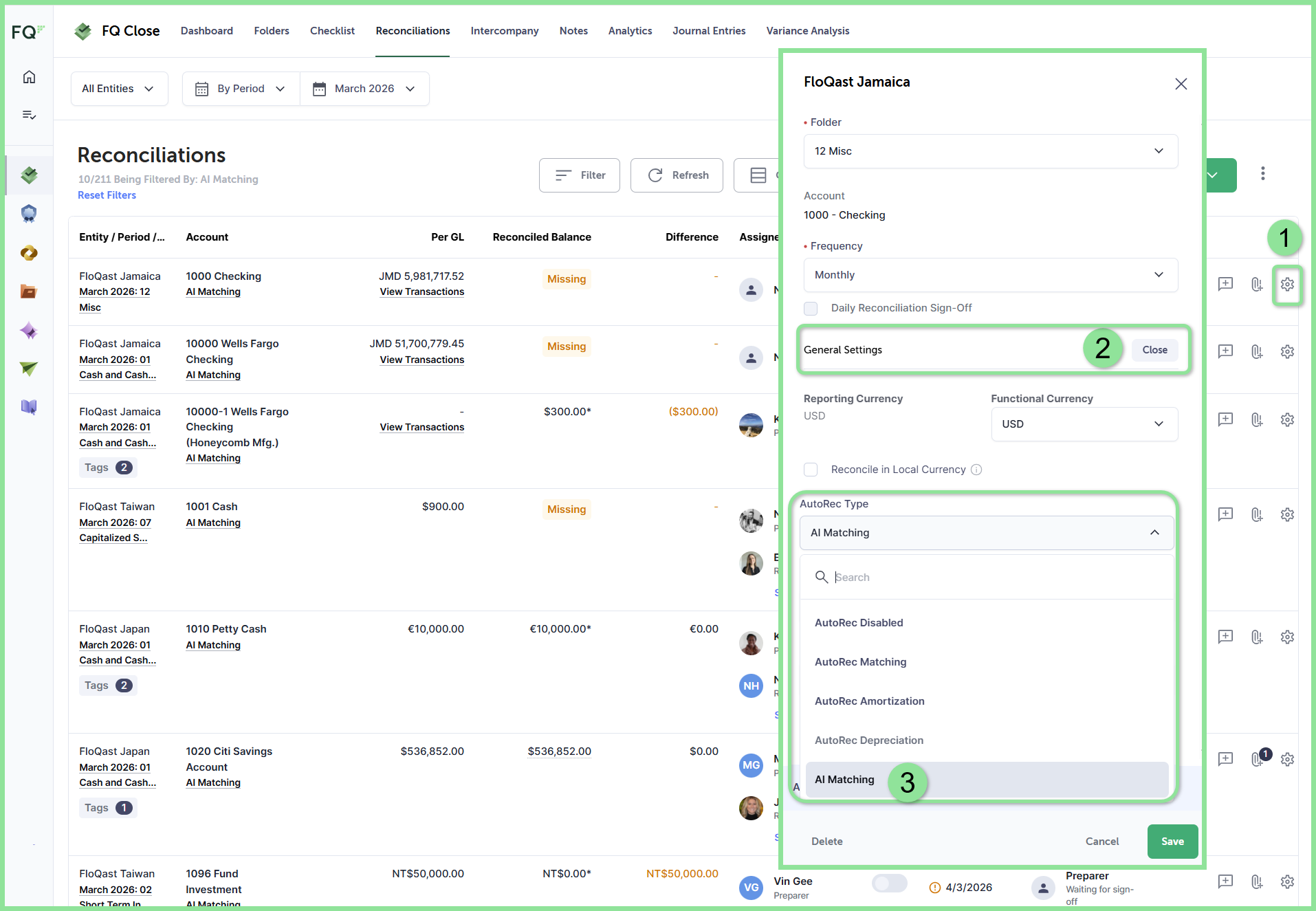This screenshot has width=1316, height=911.
Task: Open the purple sparkle sidebar icon
Action: (x=29, y=331)
